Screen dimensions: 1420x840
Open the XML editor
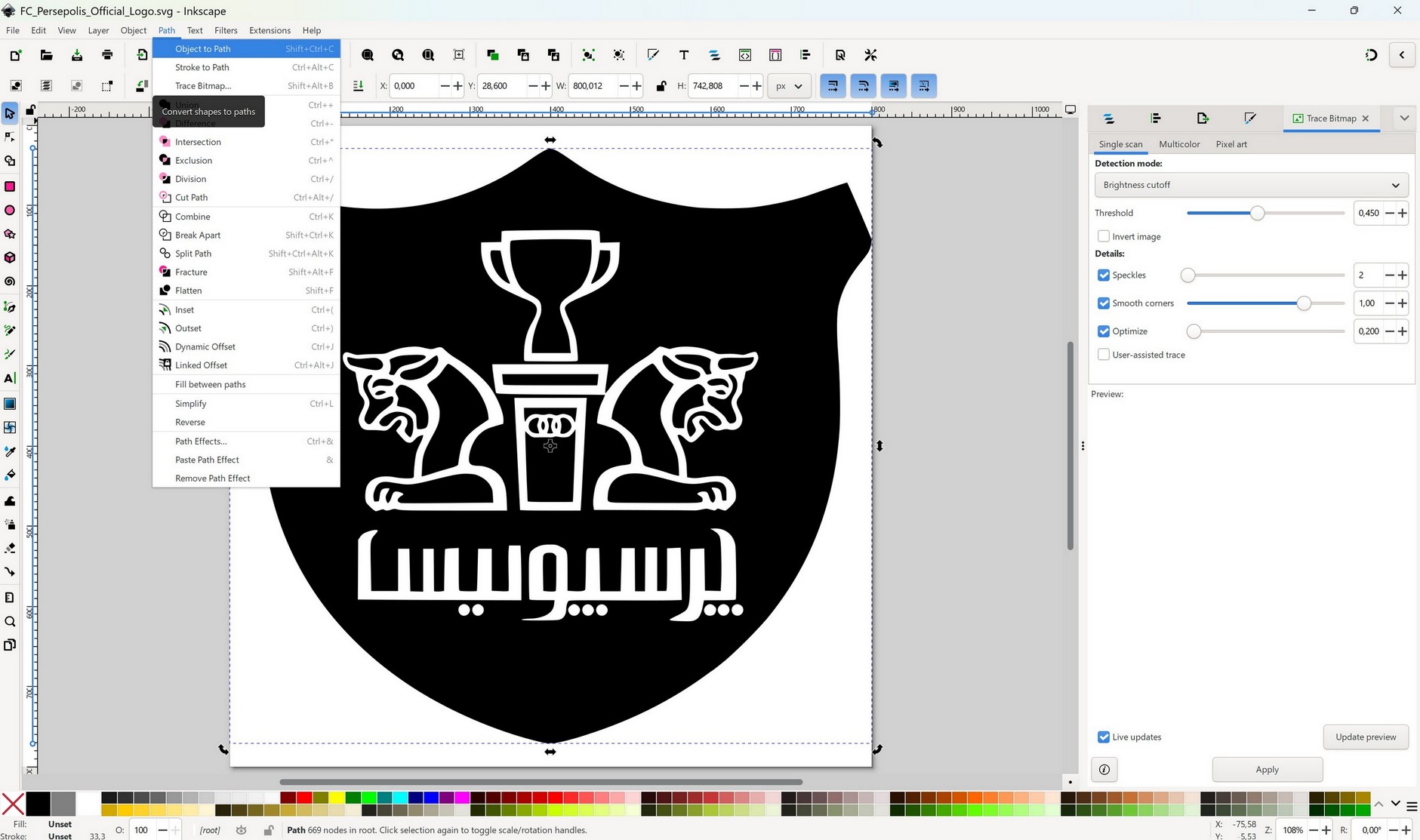point(745,55)
